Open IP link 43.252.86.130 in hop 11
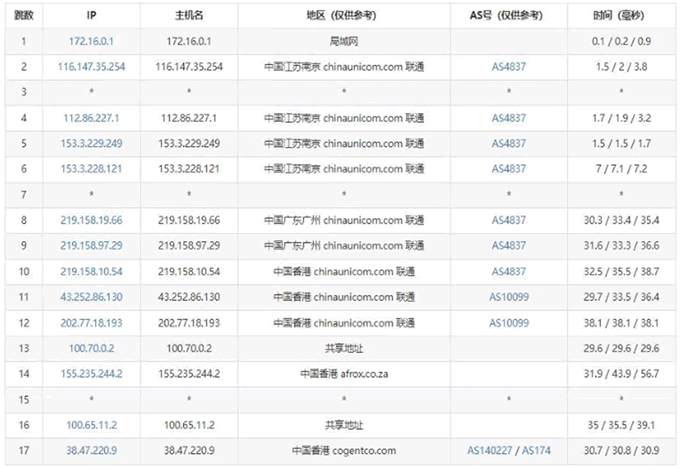Viewport: 680px width, 468px height. point(91,297)
